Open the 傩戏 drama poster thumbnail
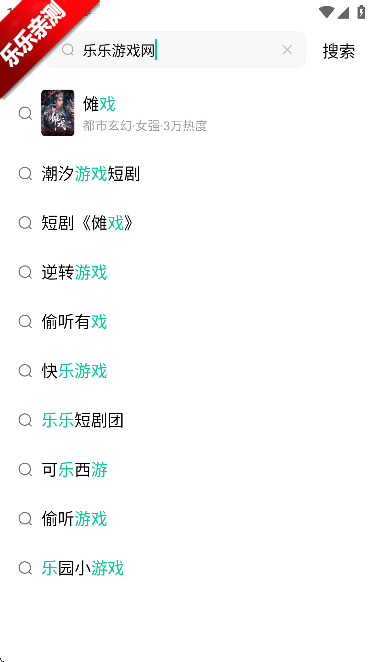 (57, 113)
